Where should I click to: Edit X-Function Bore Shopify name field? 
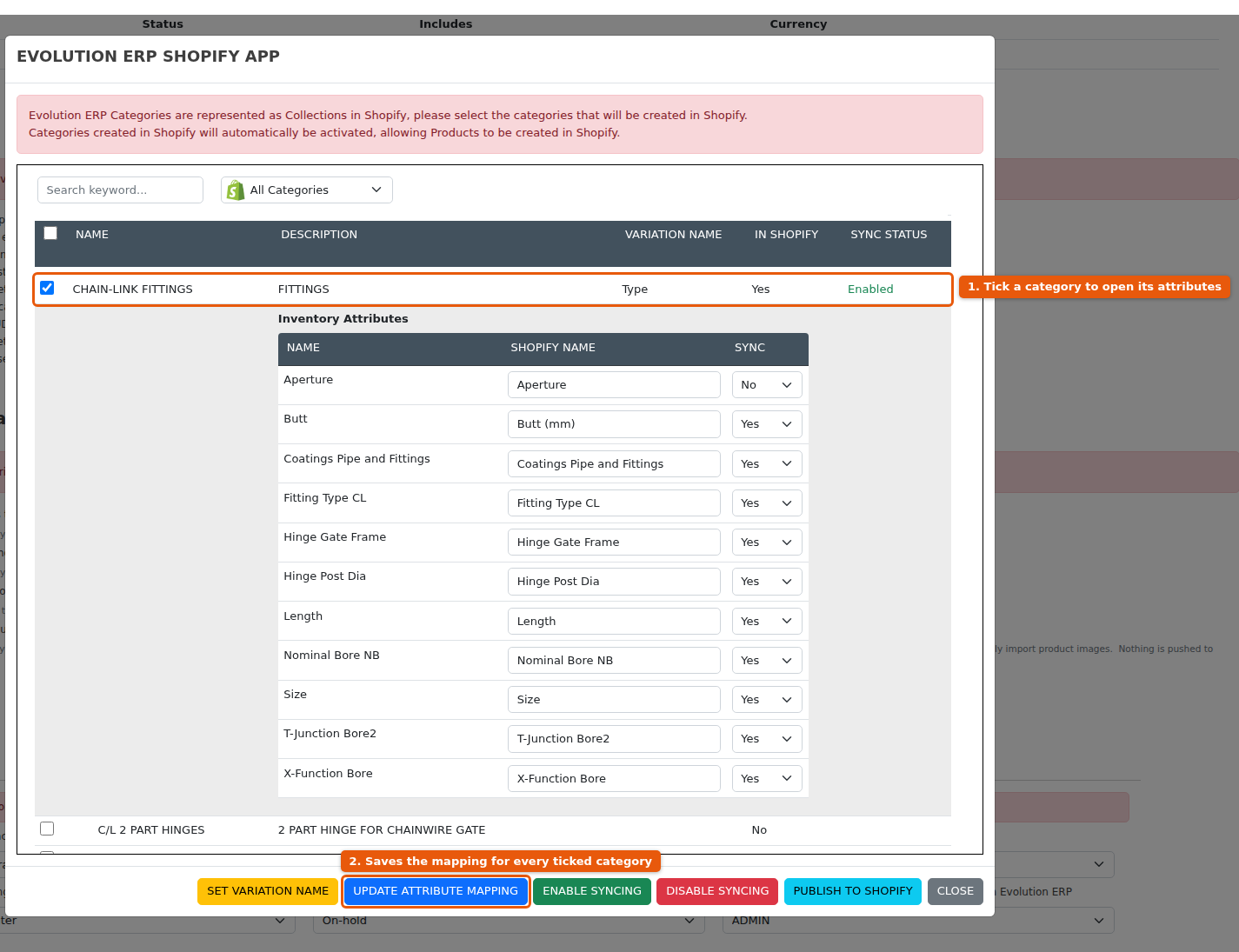614,779
